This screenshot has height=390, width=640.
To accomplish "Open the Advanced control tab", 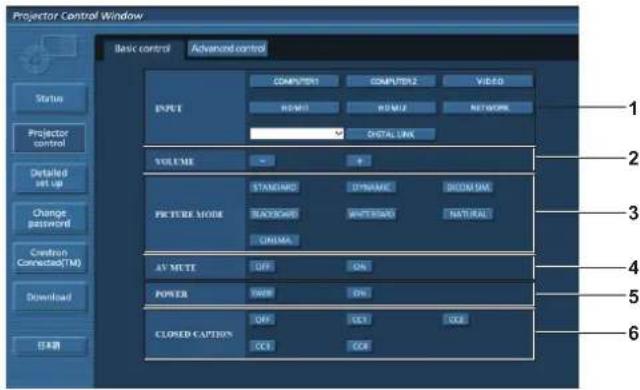I will (228, 49).
